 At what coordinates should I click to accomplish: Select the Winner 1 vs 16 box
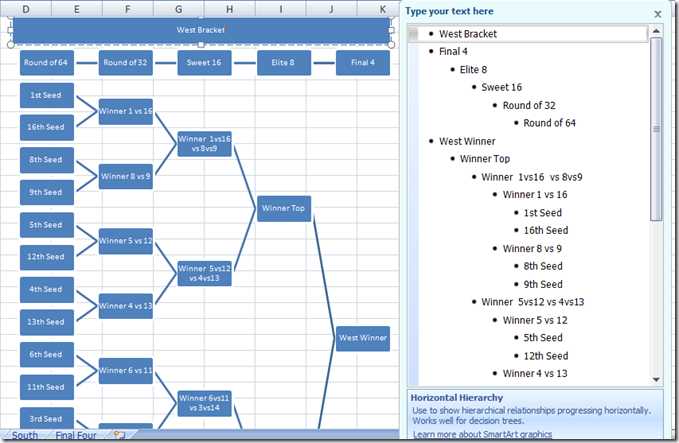126,111
